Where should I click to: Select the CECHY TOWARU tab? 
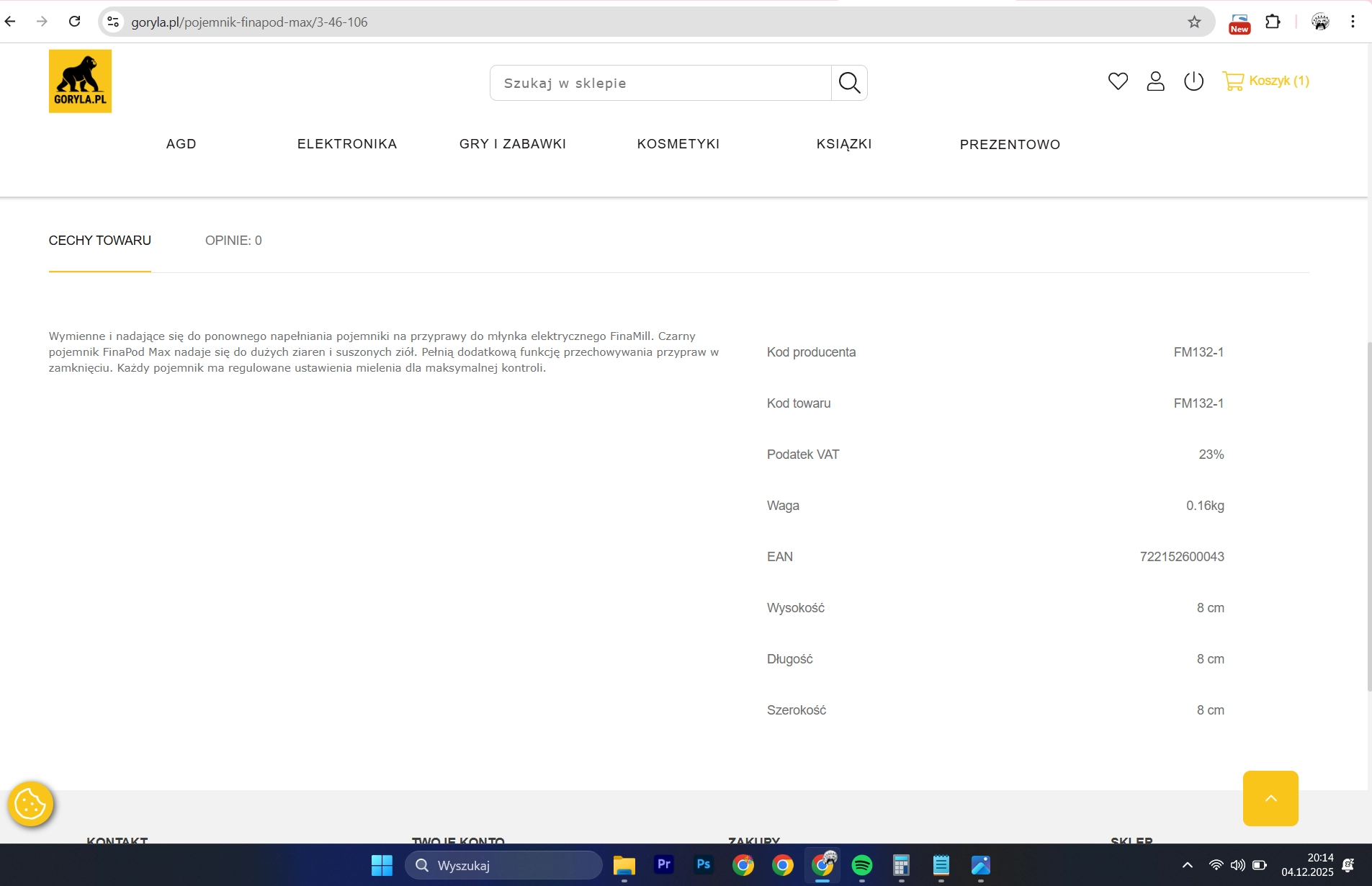(x=100, y=241)
